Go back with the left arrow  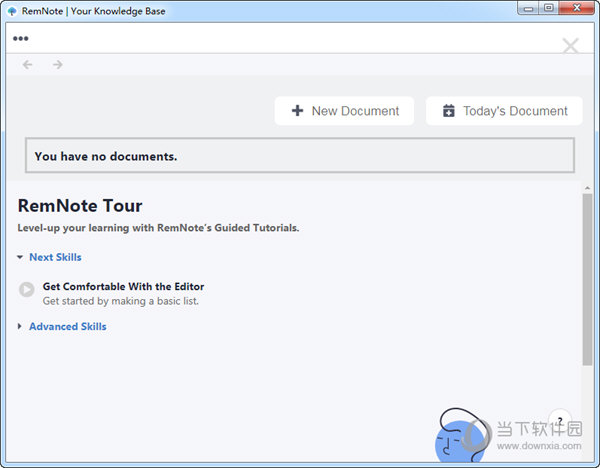(28, 65)
